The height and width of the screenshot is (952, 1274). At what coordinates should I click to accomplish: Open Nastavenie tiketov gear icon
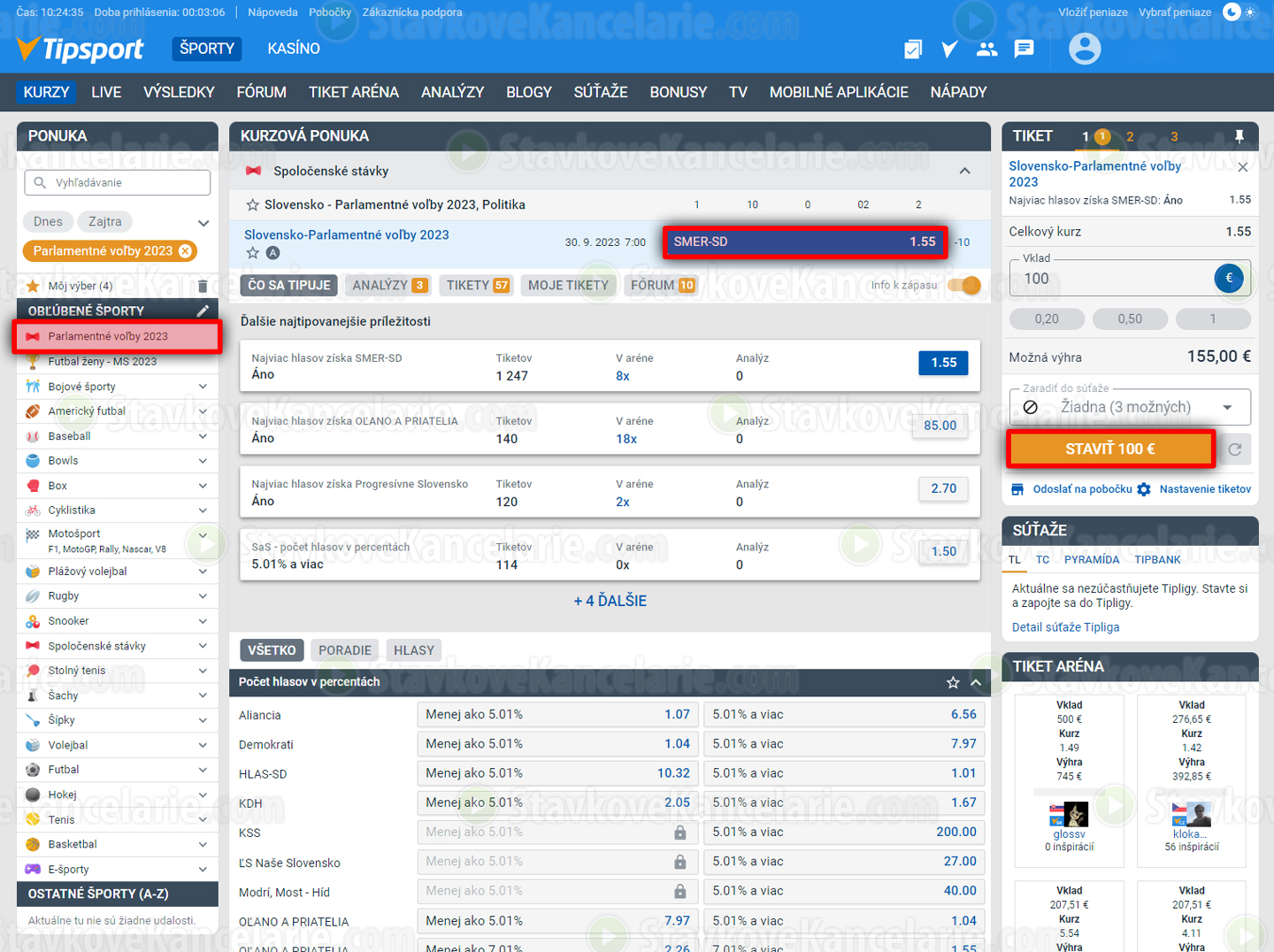pyautogui.click(x=1144, y=489)
